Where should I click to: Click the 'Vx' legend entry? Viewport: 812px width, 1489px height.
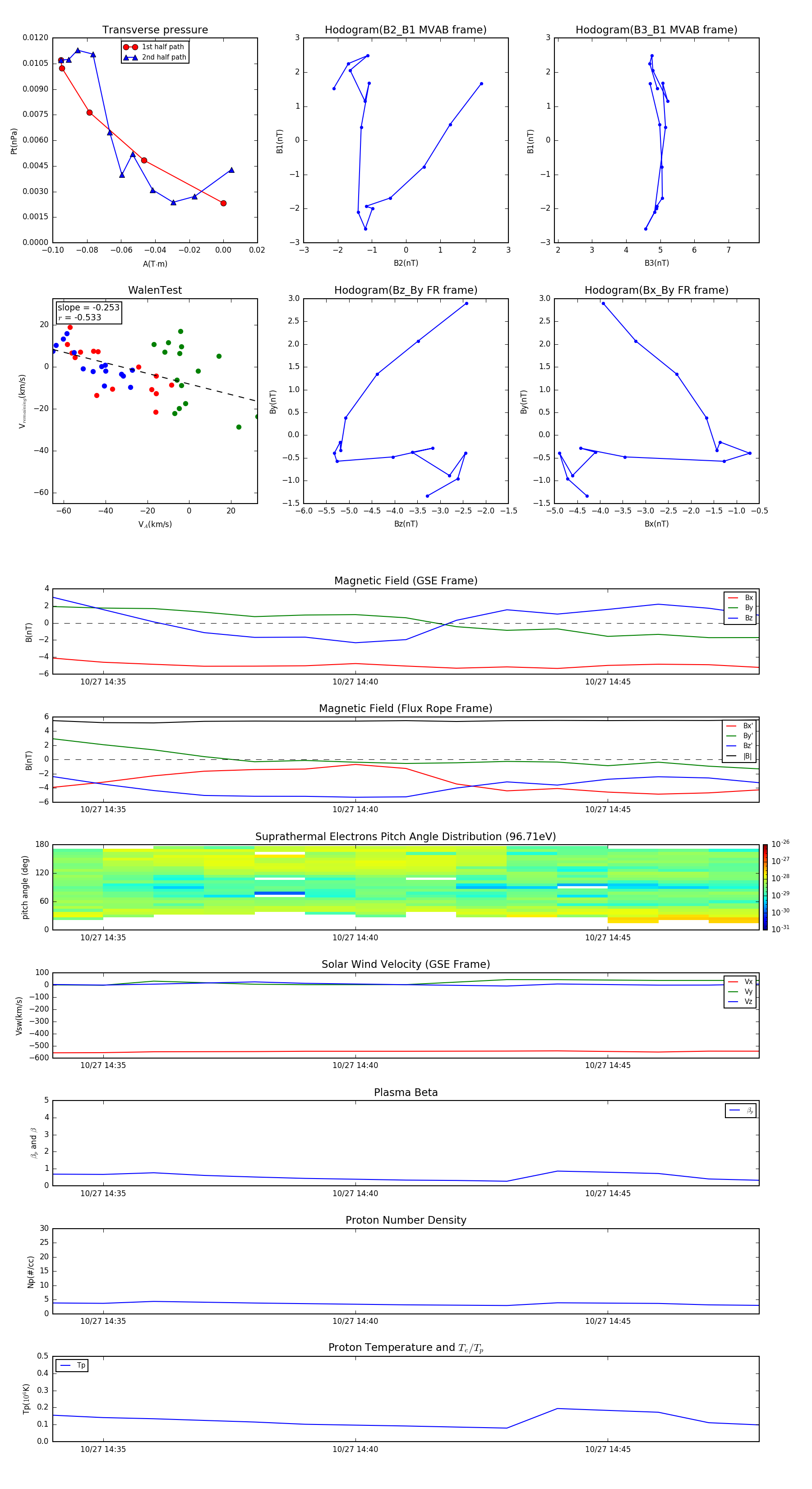(x=740, y=981)
